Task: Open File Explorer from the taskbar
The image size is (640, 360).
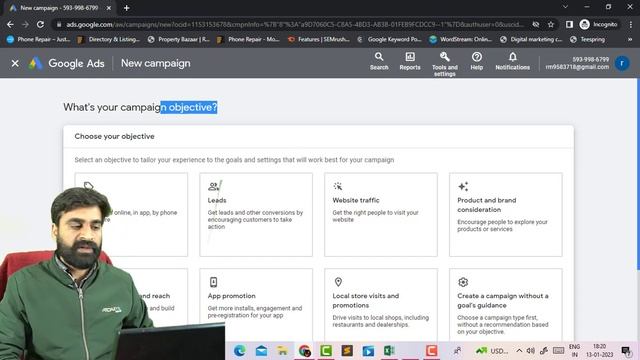Action: click(x=282, y=351)
